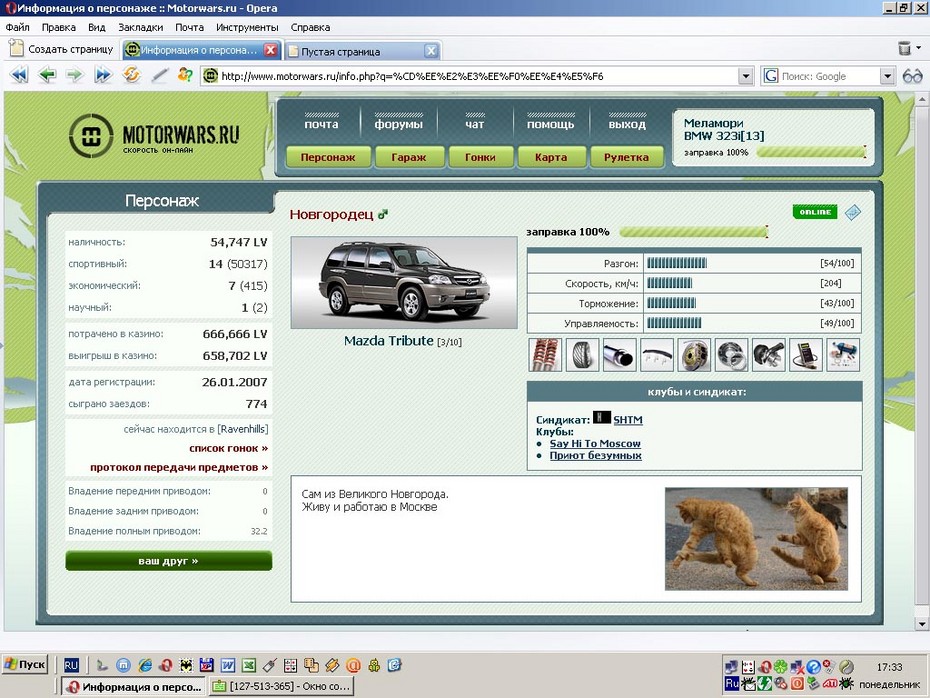Click the turbocharger part icon
The image size is (930, 698).
pyautogui.click(x=769, y=355)
